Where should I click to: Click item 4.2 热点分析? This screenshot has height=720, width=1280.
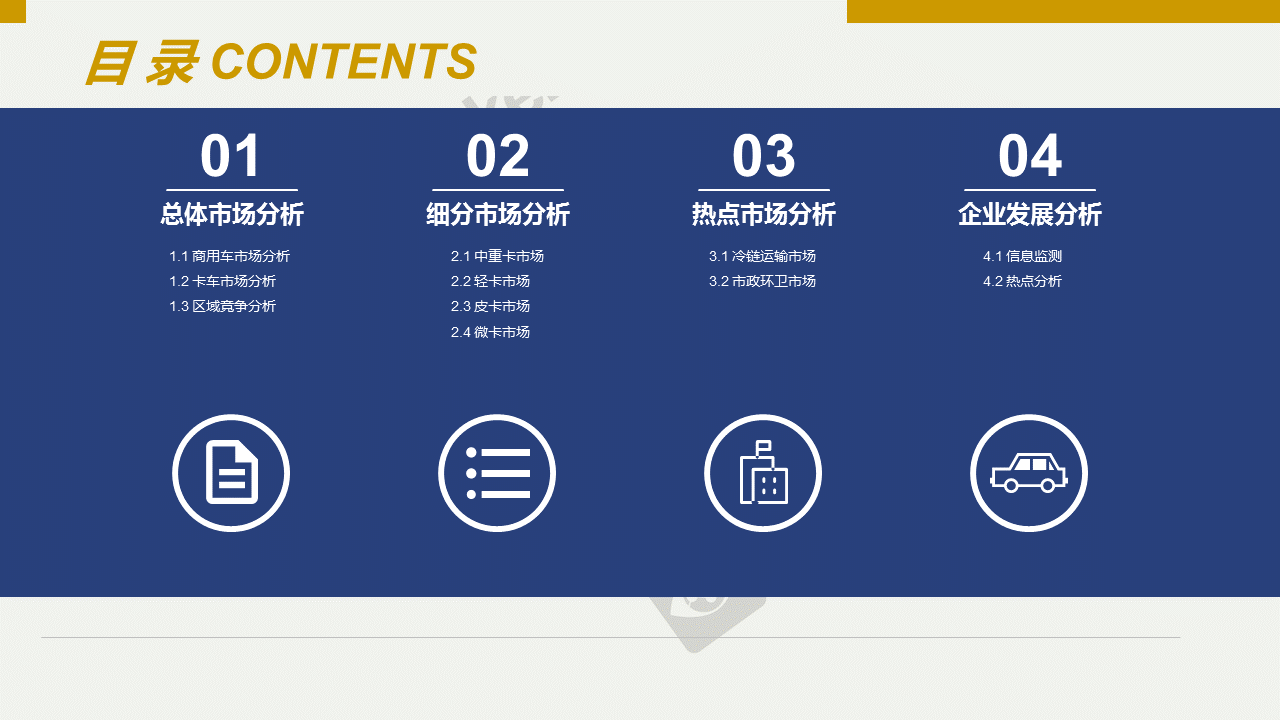coord(1022,281)
